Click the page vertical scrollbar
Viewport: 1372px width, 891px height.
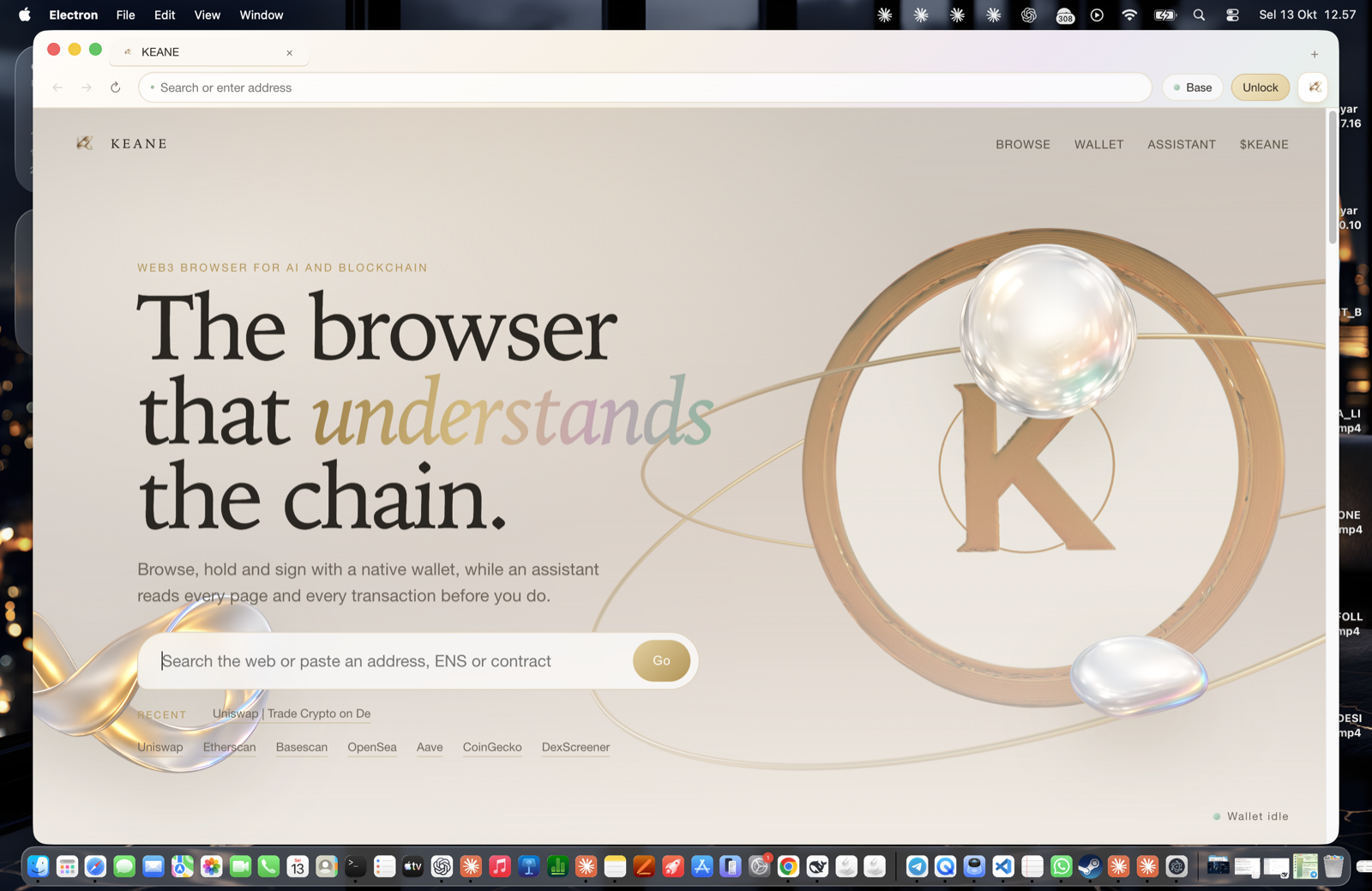(x=1333, y=178)
